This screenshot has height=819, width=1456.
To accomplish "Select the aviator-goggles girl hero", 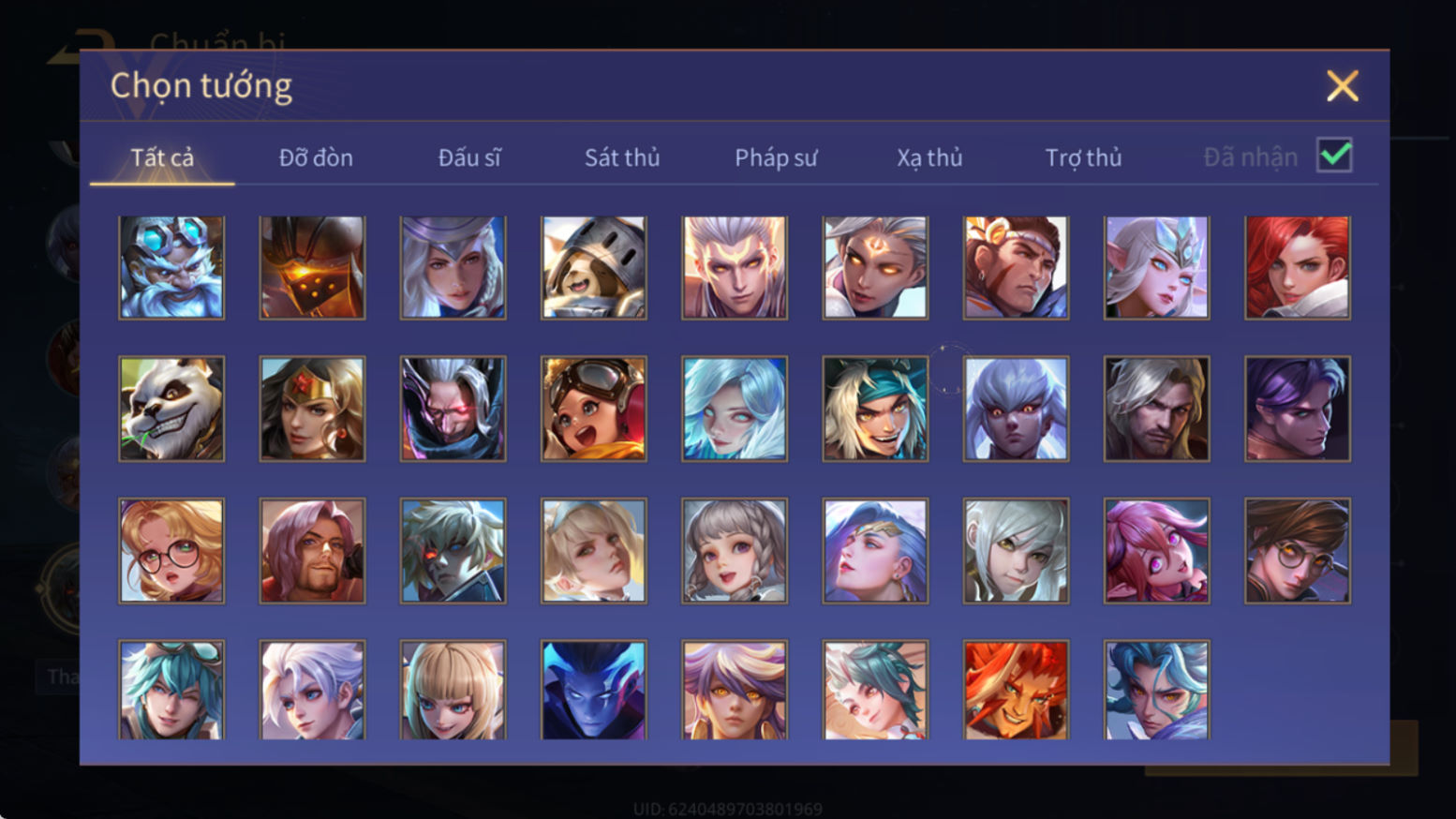I will pyautogui.click(x=594, y=409).
